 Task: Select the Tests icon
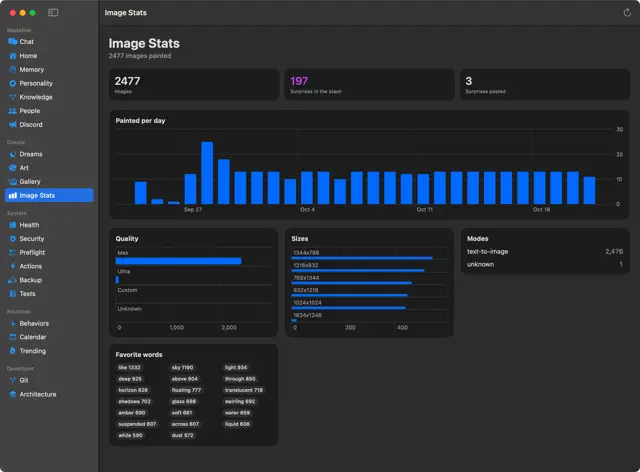point(13,294)
